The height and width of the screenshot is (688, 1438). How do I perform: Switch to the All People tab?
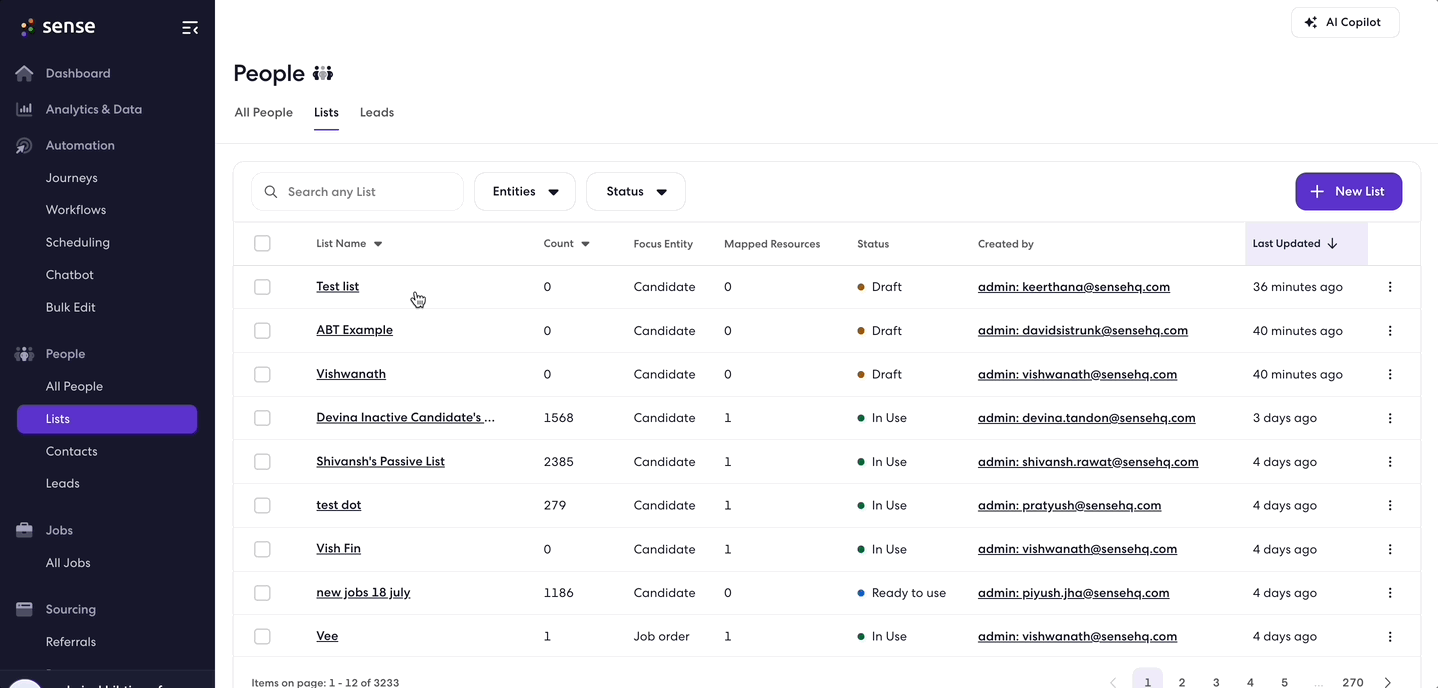264,112
